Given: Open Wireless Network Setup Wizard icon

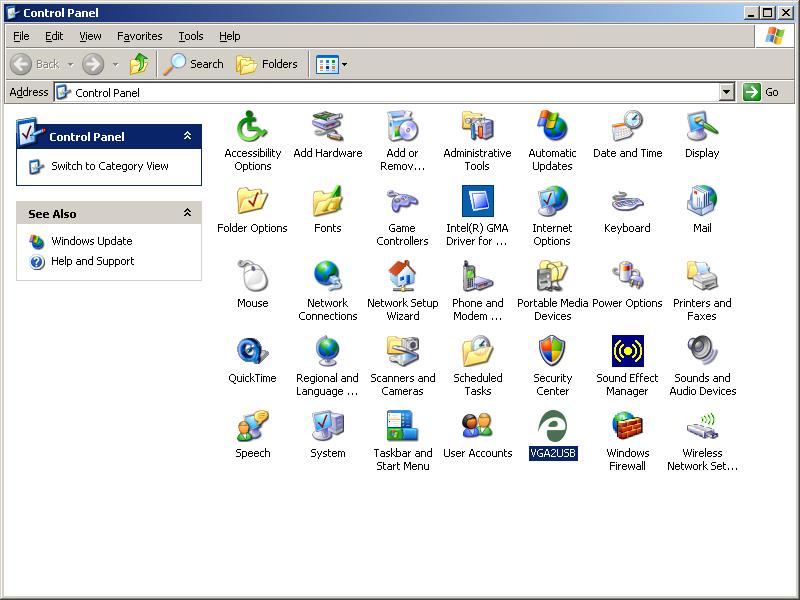Looking at the screenshot, I should point(702,427).
